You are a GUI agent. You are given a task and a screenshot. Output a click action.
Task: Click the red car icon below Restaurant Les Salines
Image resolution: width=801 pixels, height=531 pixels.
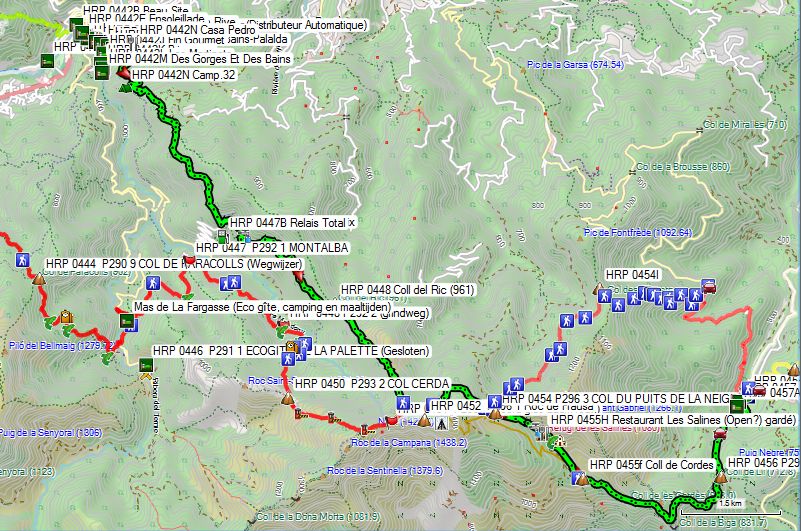tap(719, 435)
